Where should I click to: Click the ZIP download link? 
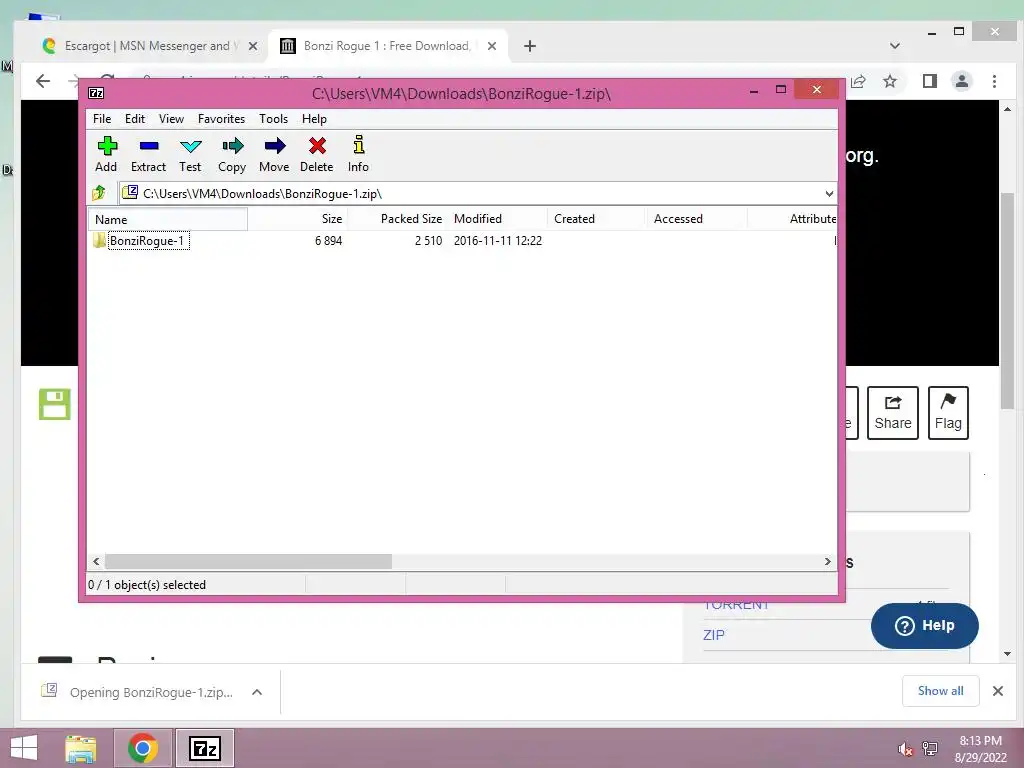714,635
